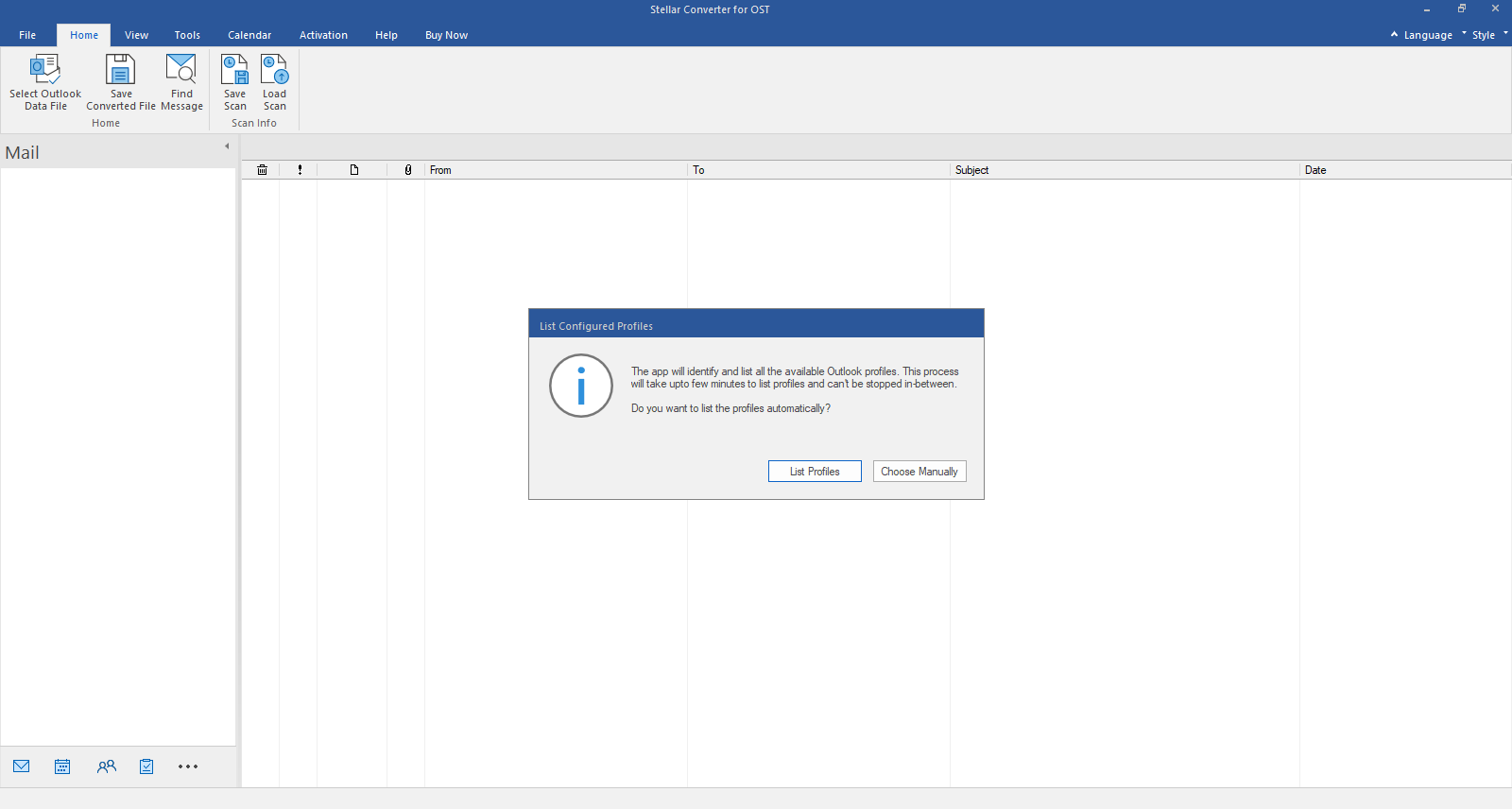Viewport: 1512px width, 809px height.
Task: Click the Save Converted File icon
Action: tap(120, 71)
